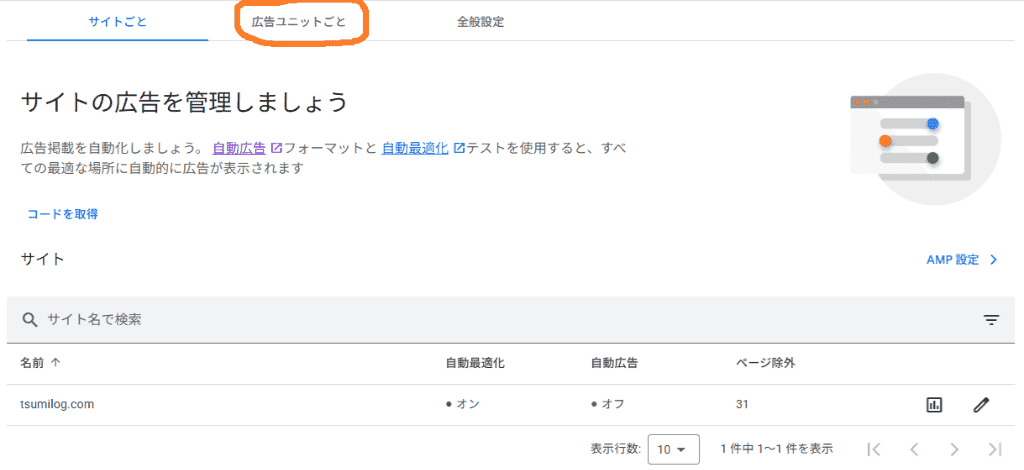This screenshot has height=470, width=1024.
Task: Click the next page arrow
Action: point(955,449)
